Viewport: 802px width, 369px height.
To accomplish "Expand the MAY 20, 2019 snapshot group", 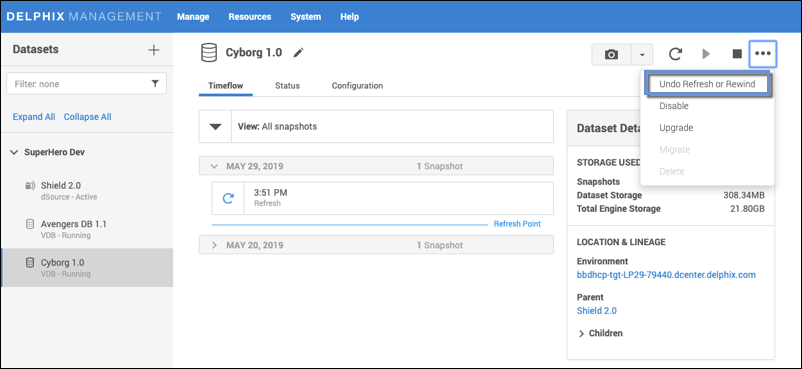I will coord(214,245).
